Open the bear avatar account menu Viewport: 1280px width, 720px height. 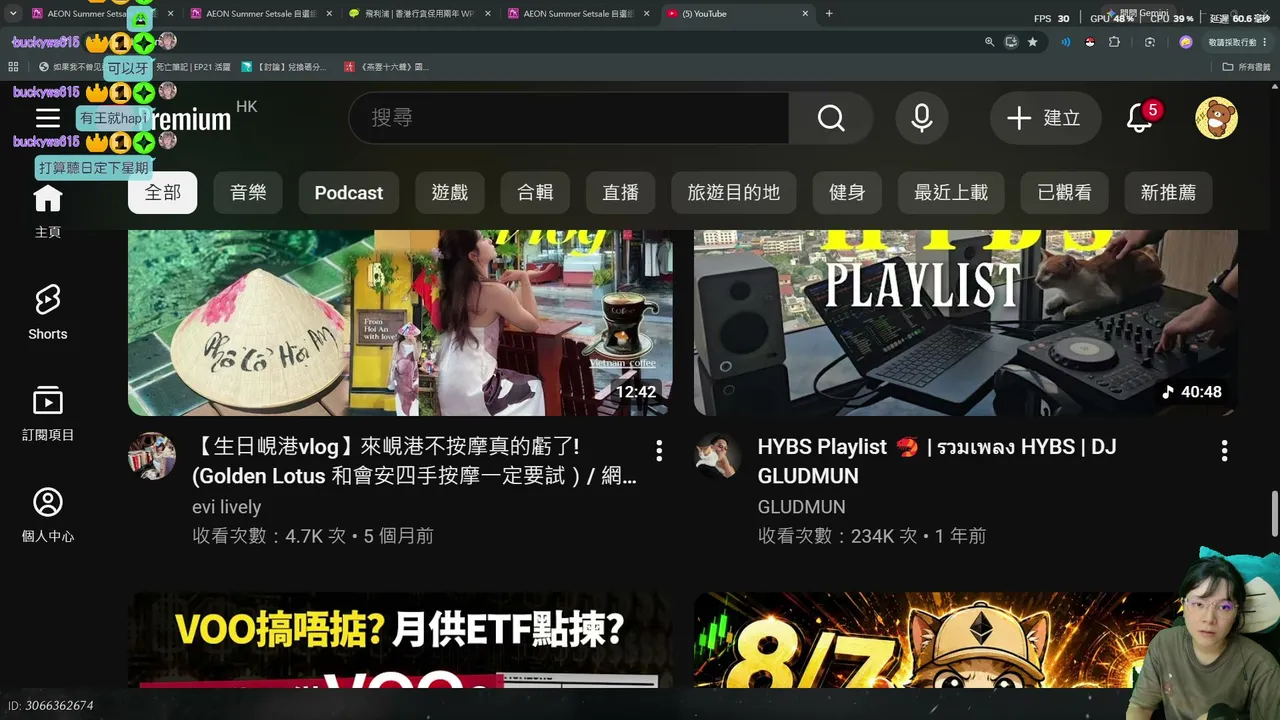[x=1216, y=118]
